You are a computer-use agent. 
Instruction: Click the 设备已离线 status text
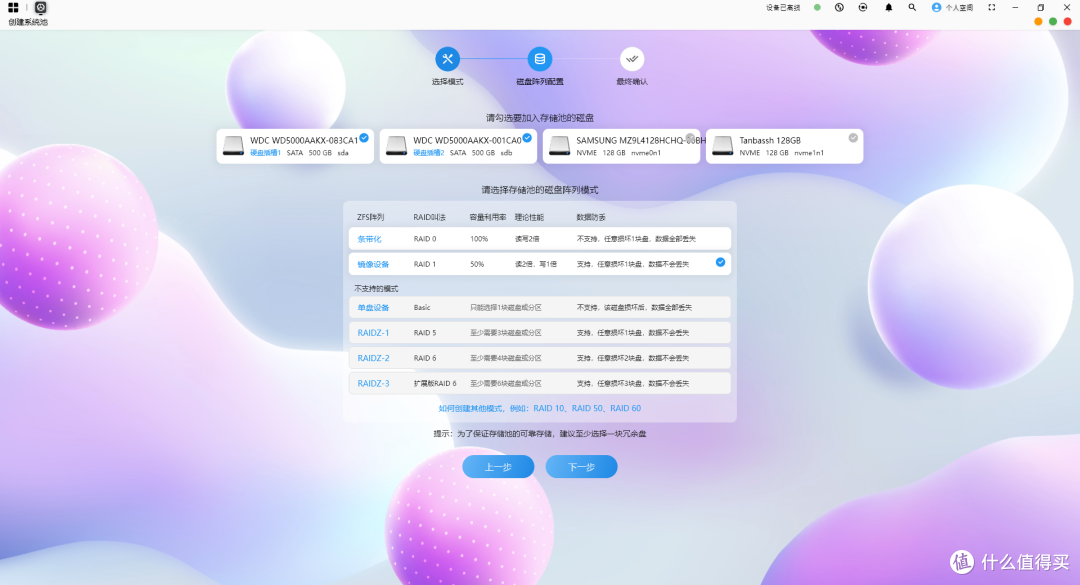click(x=783, y=8)
